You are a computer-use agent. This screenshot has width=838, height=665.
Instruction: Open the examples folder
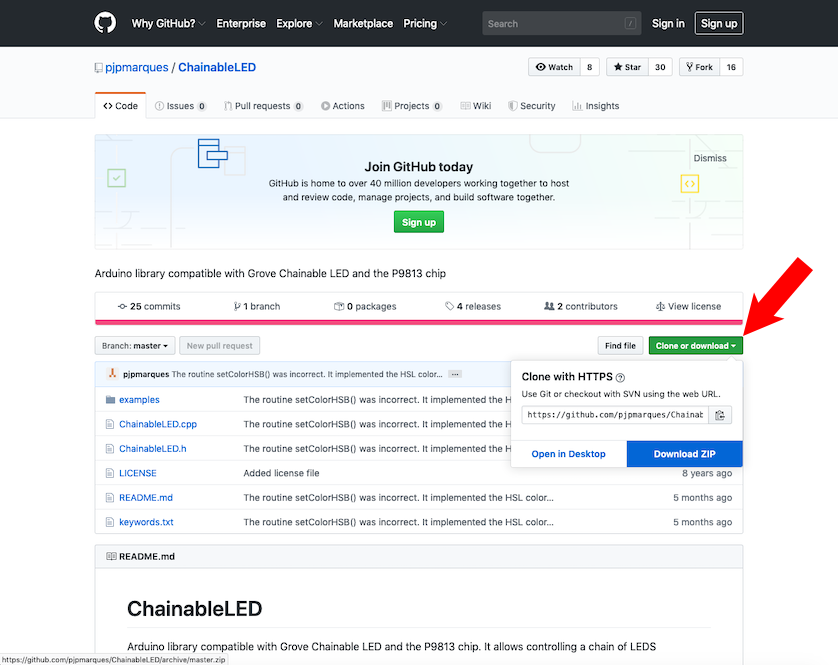pos(139,400)
